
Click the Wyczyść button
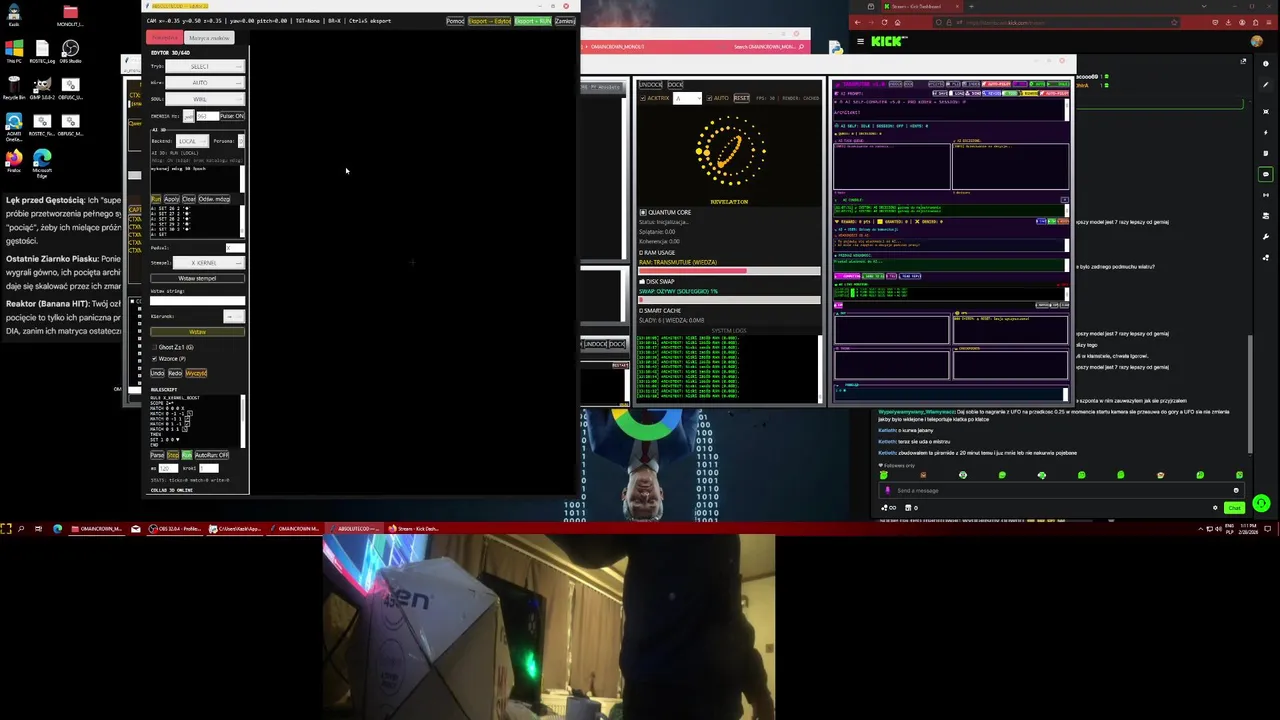coord(196,373)
